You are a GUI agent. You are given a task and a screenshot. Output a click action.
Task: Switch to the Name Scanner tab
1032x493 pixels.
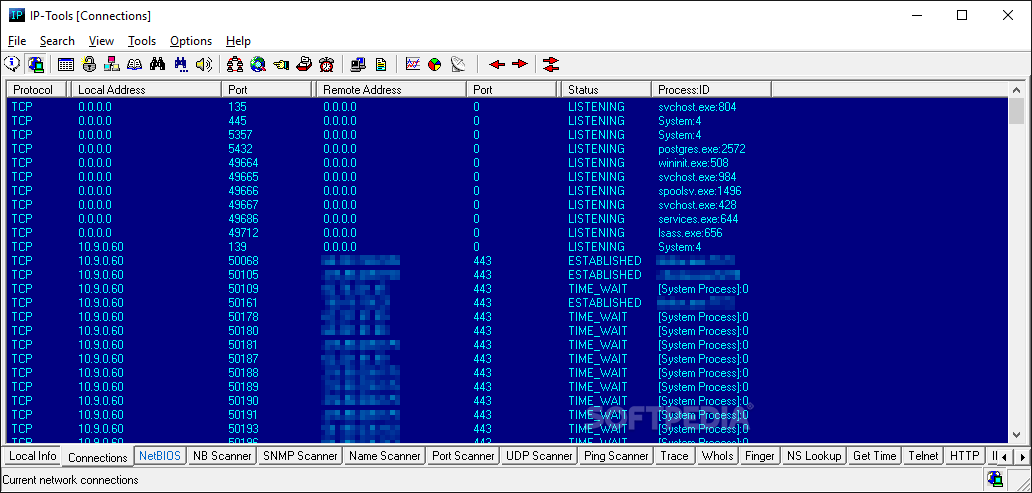[x=385, y=455]
